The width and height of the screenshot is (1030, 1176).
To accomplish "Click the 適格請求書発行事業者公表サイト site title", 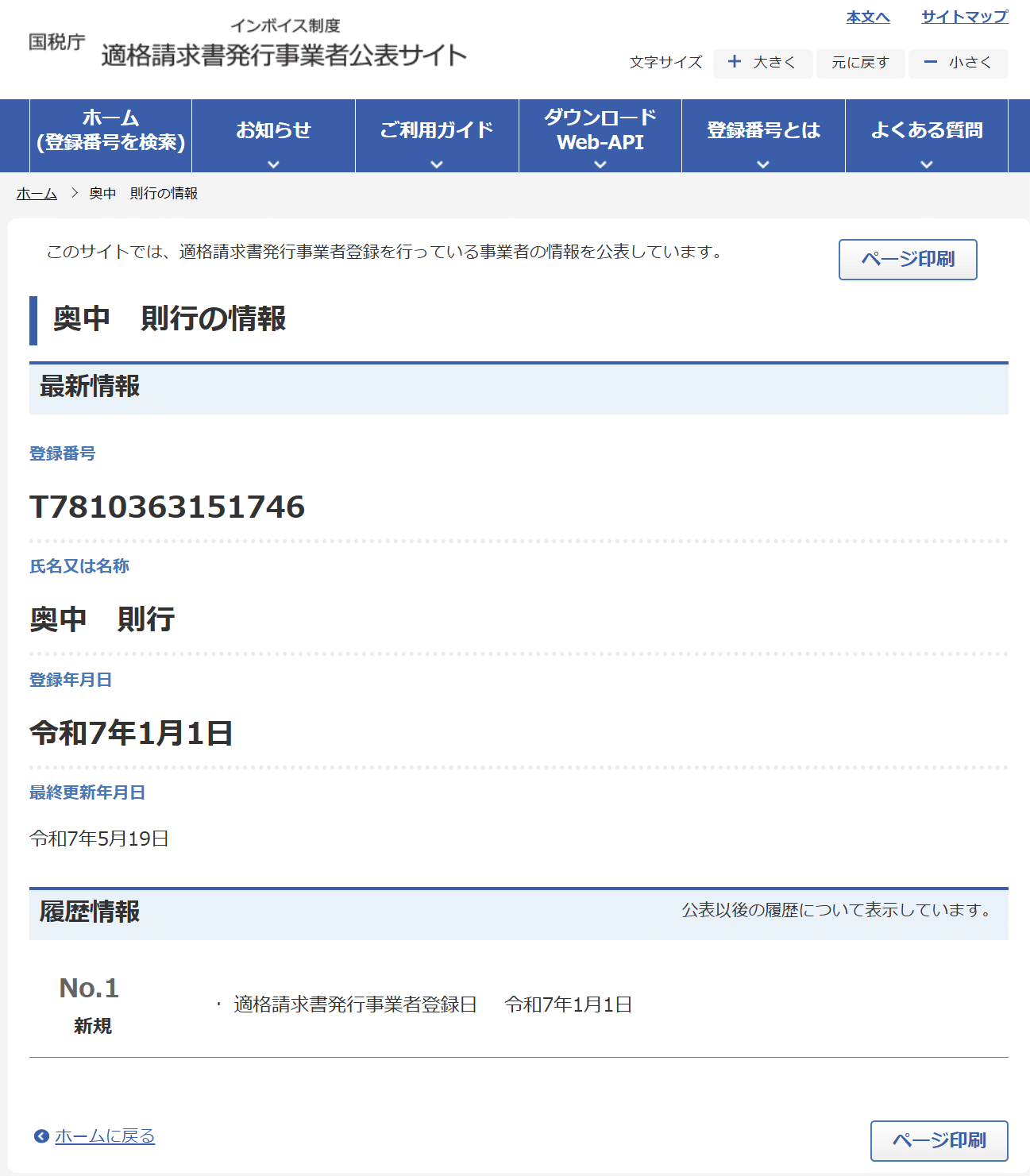I will point(284,55).
